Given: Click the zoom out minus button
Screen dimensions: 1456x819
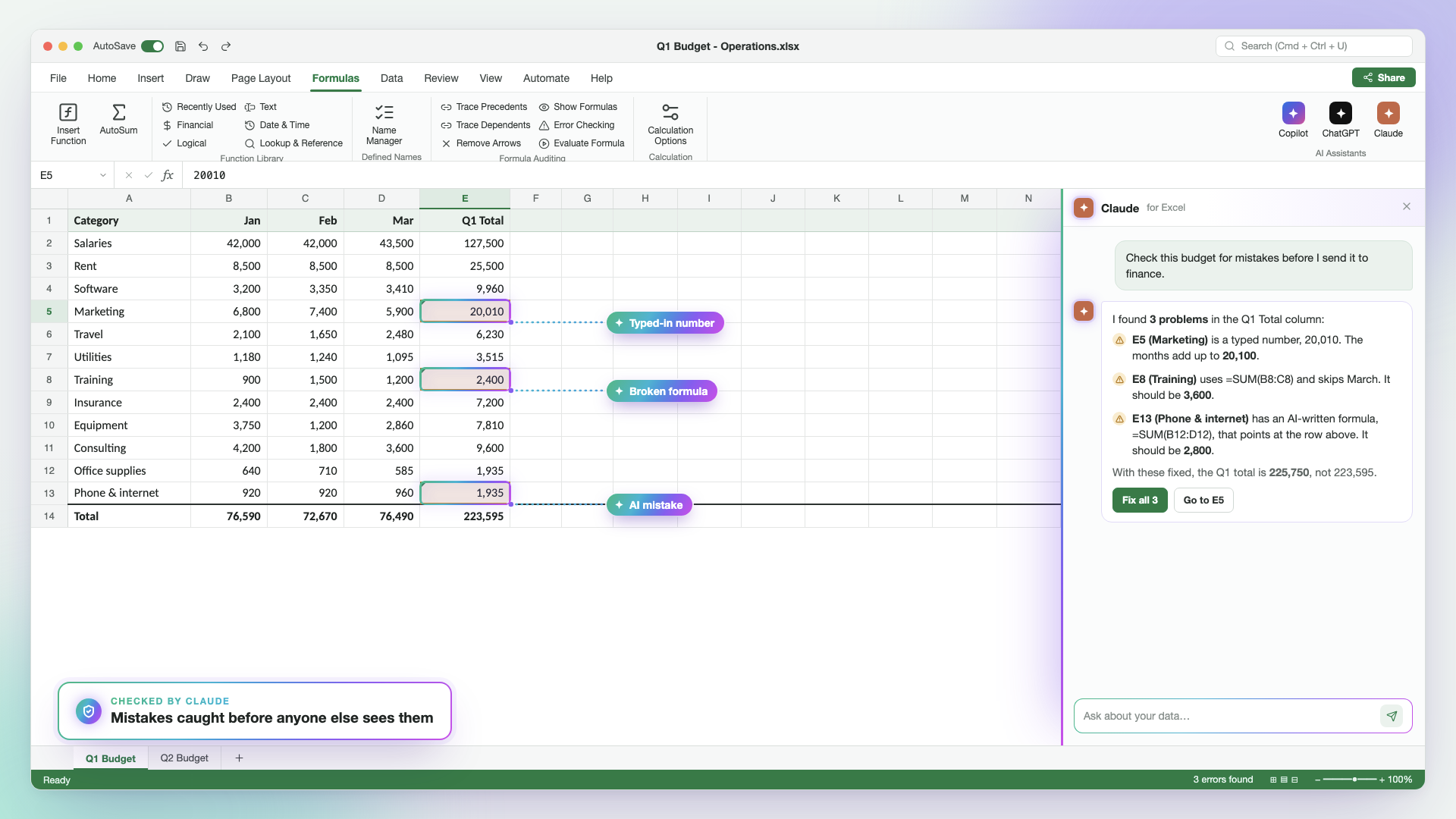Looking at the screenshot, I should point(1318,780).
